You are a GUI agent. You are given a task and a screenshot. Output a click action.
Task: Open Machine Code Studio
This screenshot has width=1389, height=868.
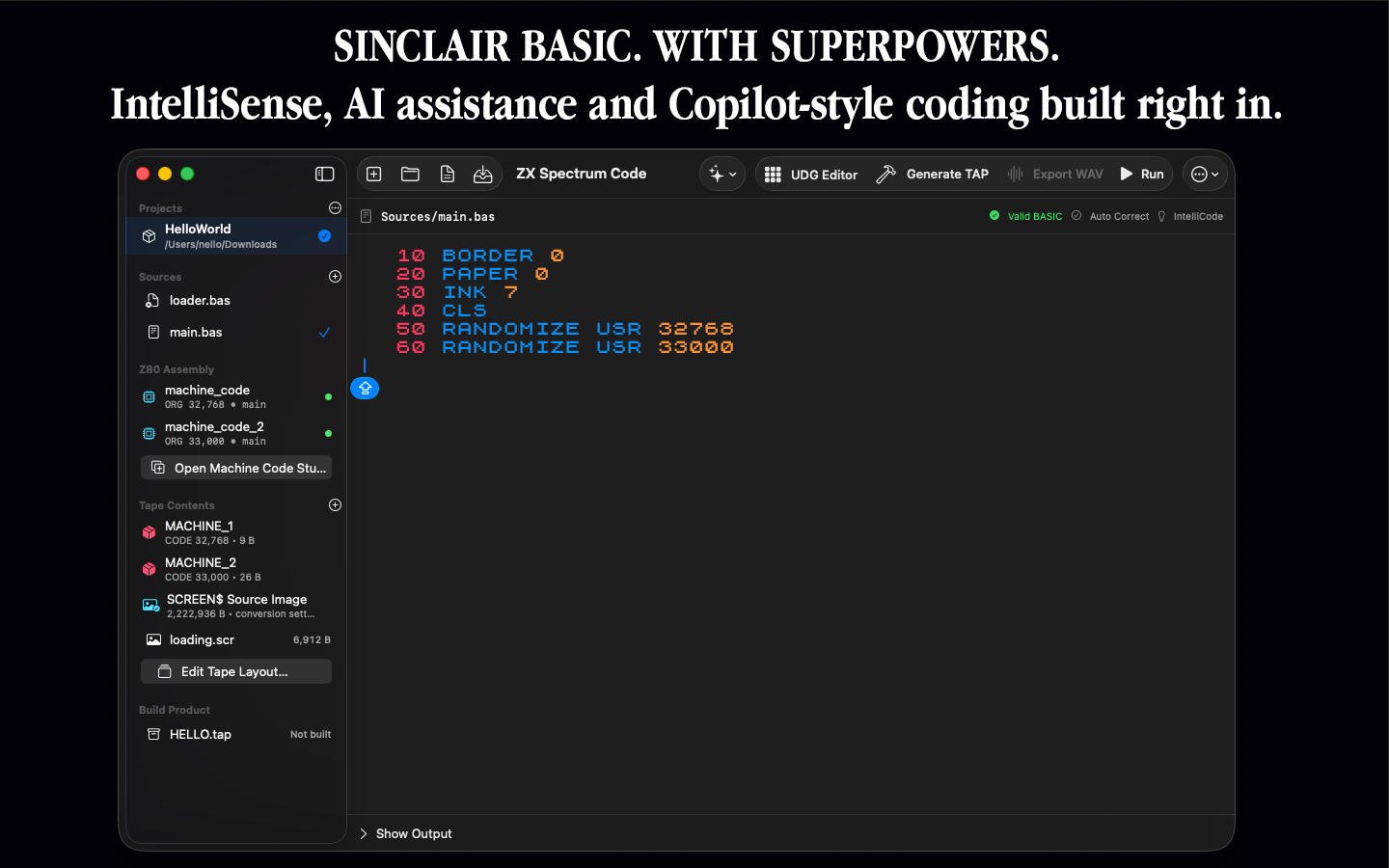pyautogui.click(x=236, y=468)
